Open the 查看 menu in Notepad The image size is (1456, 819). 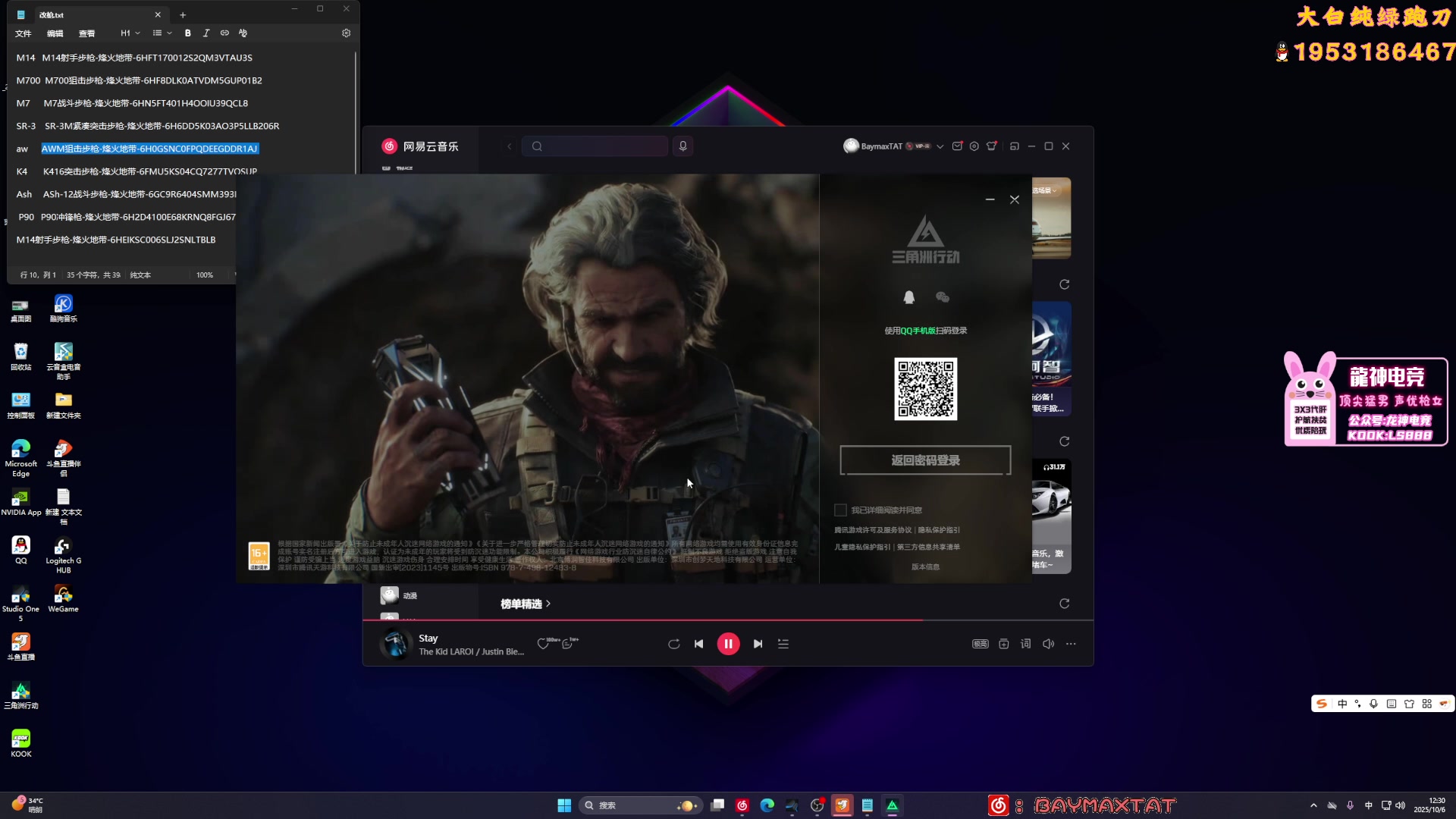(x=87, y=33)
